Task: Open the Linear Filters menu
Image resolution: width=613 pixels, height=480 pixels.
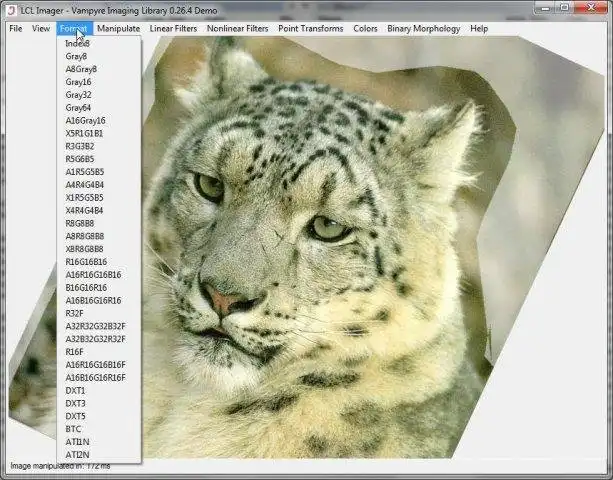Action: coord(173,29)
